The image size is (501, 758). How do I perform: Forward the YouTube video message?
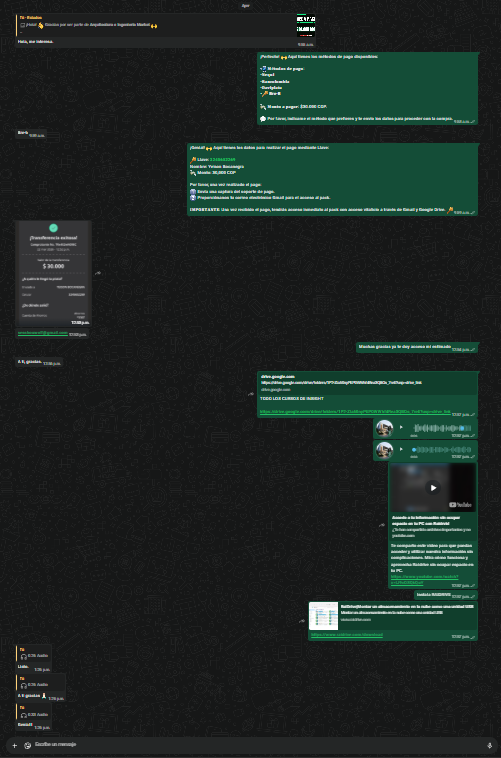[382, 525]
